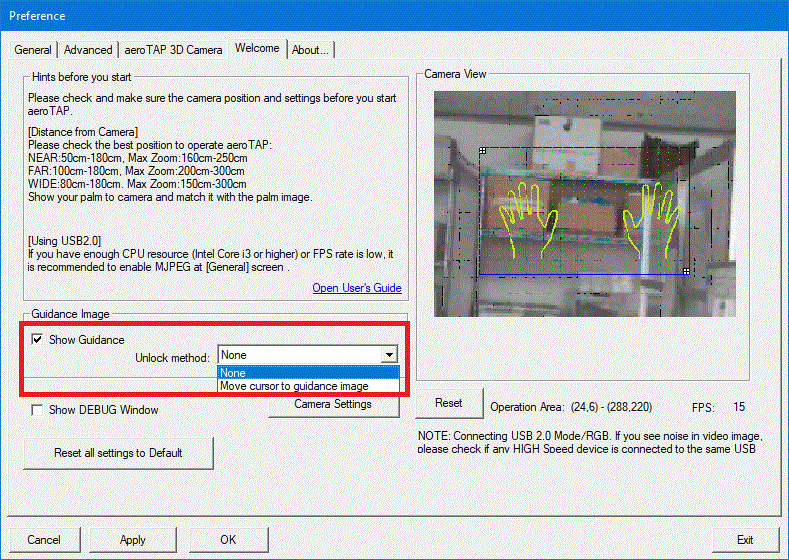Click the Unlock method combo box field
Viewport: 789px width, 560px height.
307,355
